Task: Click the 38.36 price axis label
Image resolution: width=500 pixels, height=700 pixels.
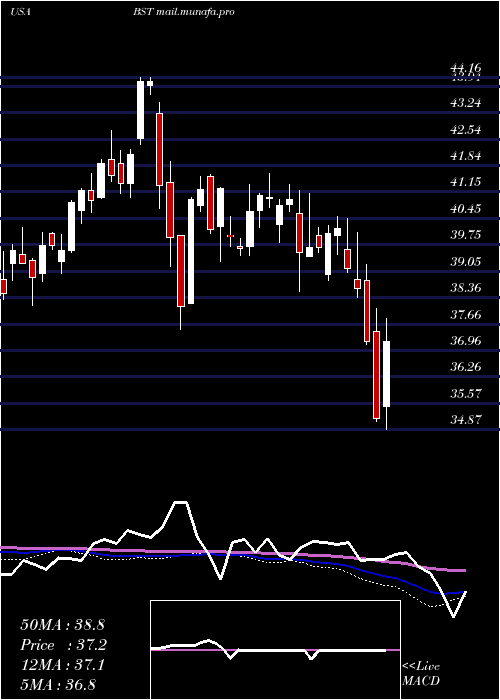Action: [466, 288]
